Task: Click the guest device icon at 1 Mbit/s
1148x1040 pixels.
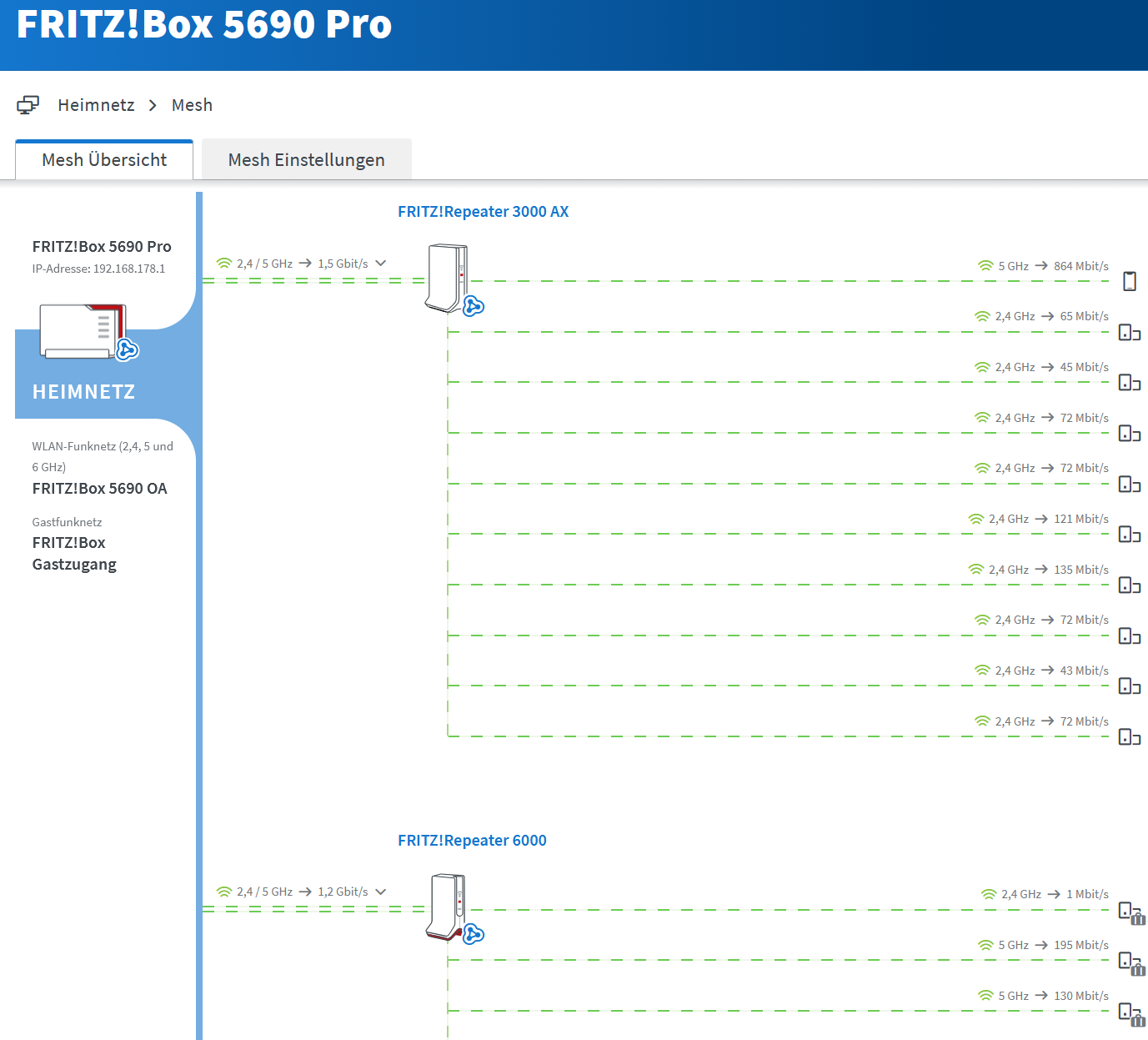Action: pos(1131,913)
